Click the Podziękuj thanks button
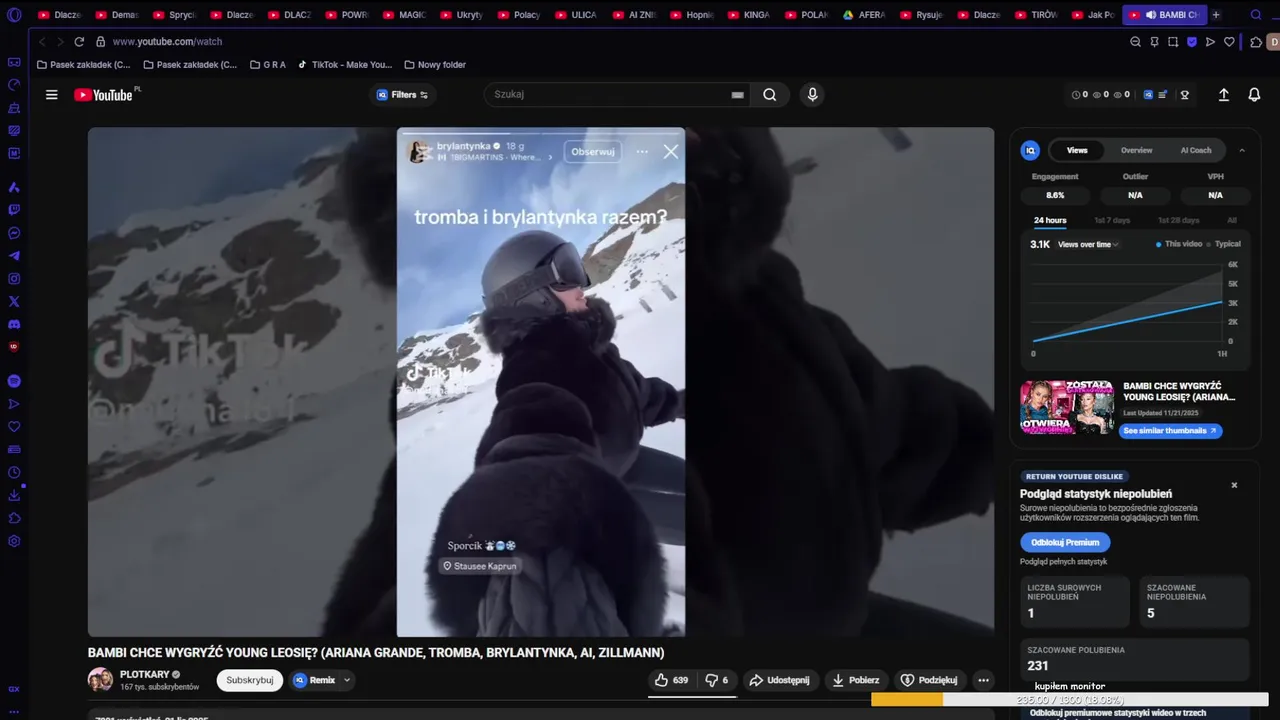This screenshot has height=720, width=1280. (x=930, y=680)
